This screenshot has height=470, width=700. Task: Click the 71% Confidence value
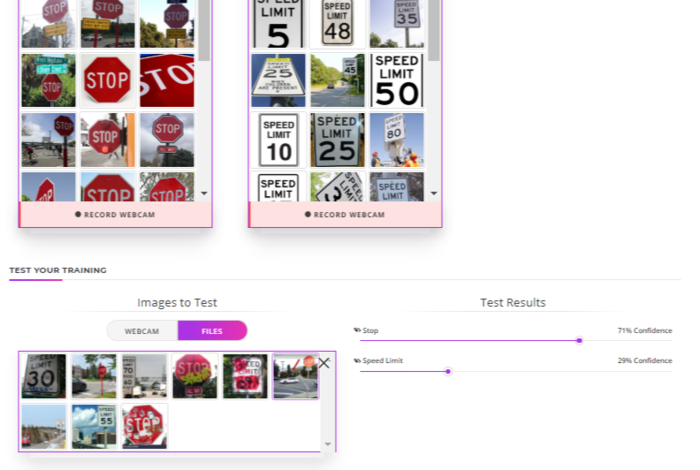point(645,330)
